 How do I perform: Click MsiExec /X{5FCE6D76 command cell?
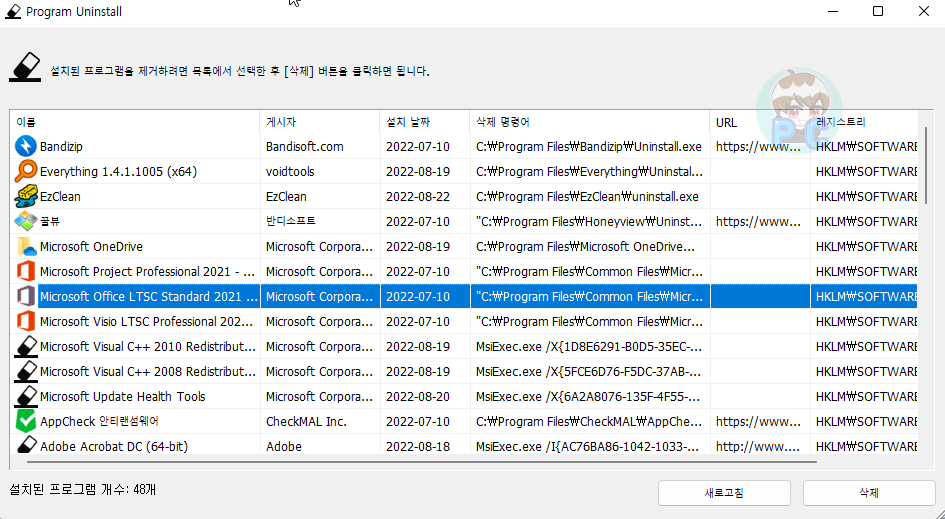pos(589,372)
